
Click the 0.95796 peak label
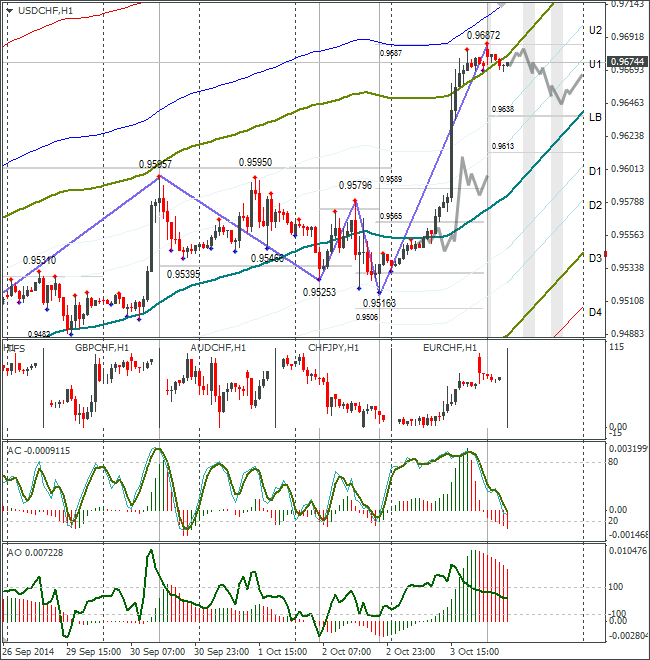[x=355, y=185]
